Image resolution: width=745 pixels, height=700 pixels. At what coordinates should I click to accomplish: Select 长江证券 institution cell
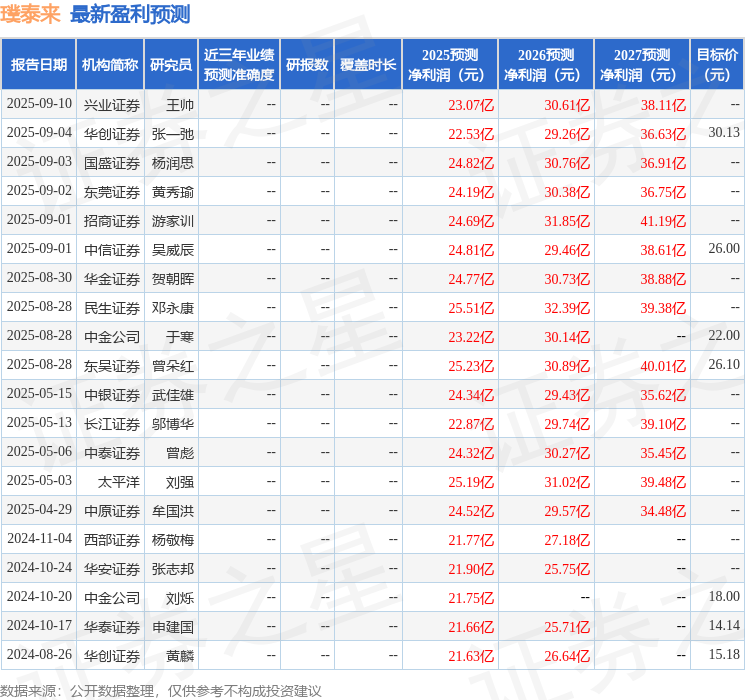coord(112,424)
